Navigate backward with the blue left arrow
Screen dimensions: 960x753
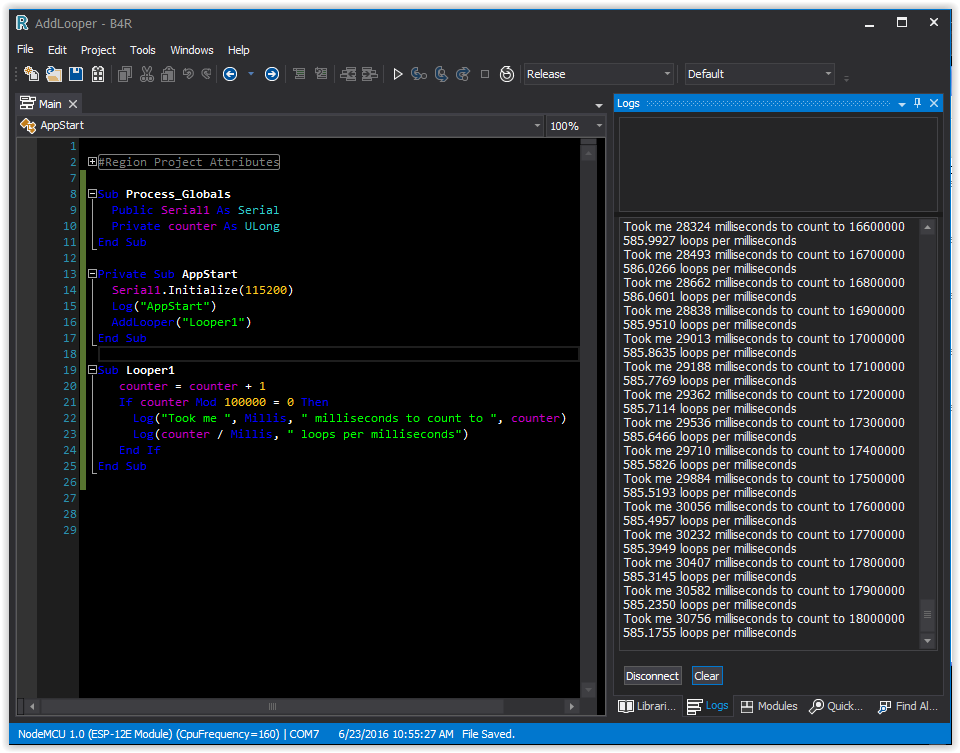[x=230, y=74]
